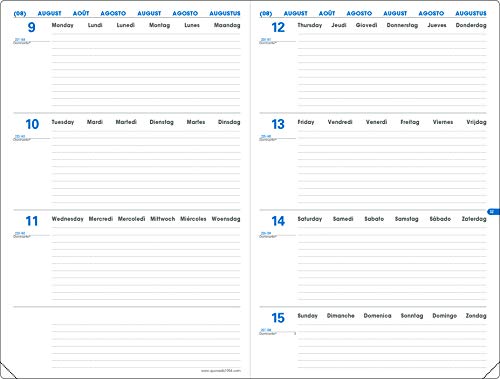Click on the "Giovedì" text
500x379 pixels.
(366, 25)
